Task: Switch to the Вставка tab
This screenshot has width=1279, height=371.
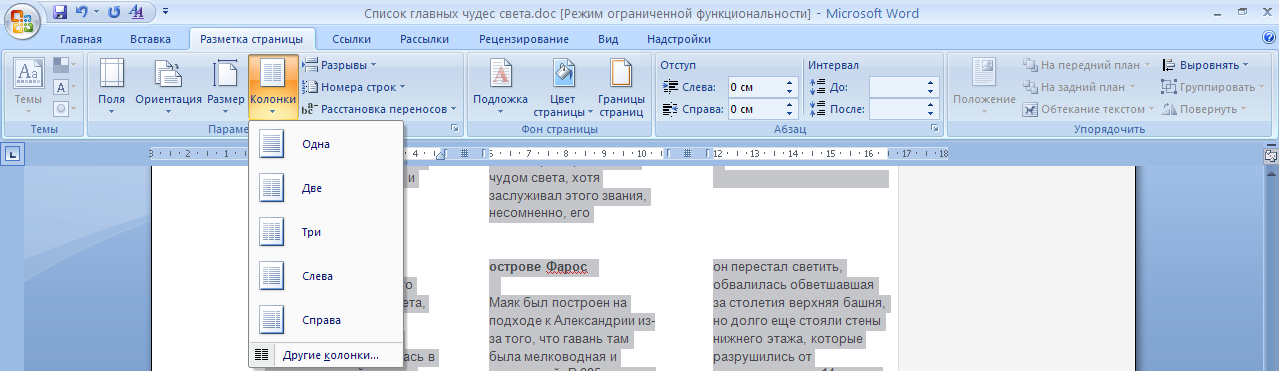Action: click(x=151, y=39)
